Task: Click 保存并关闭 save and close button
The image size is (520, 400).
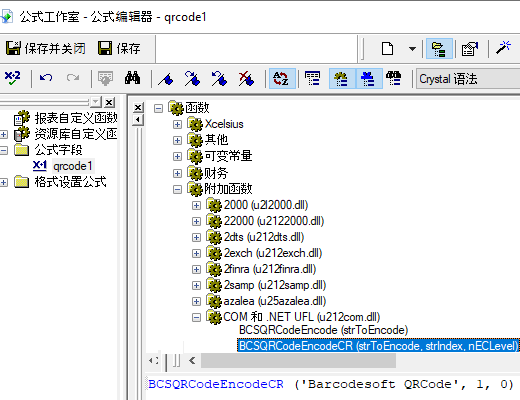Action: [46, 49]
